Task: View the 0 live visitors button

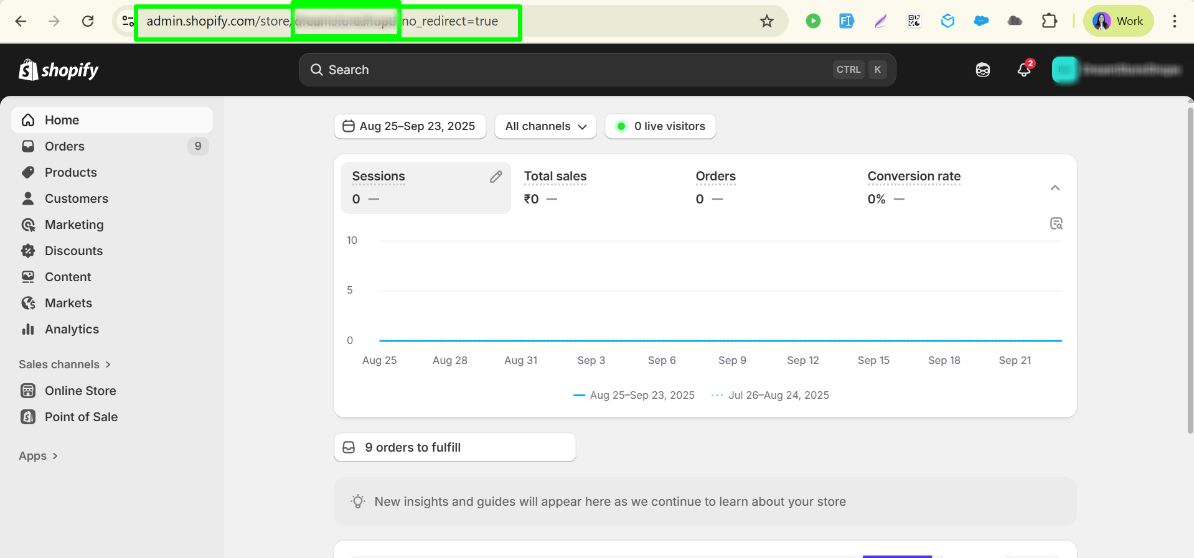Action: tap(660, 127)
